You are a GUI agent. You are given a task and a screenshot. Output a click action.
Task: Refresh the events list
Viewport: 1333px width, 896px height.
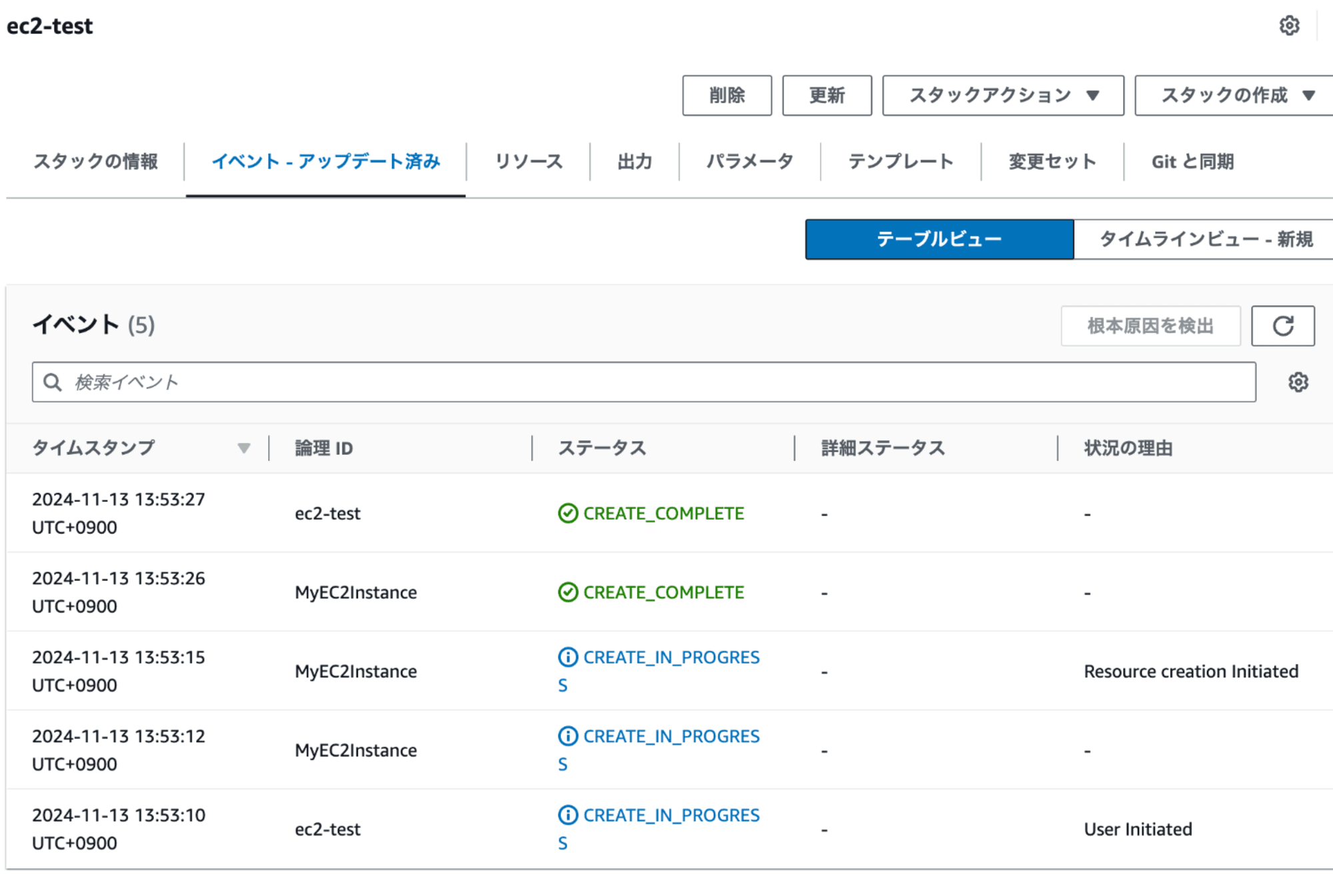(x=1282, y=326)
